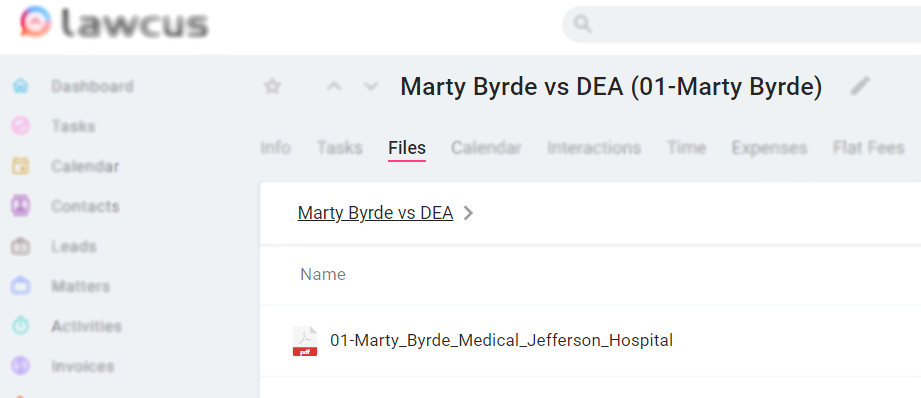Open the Dashboard home icon

pyautogui.click(x=21, y=86)
